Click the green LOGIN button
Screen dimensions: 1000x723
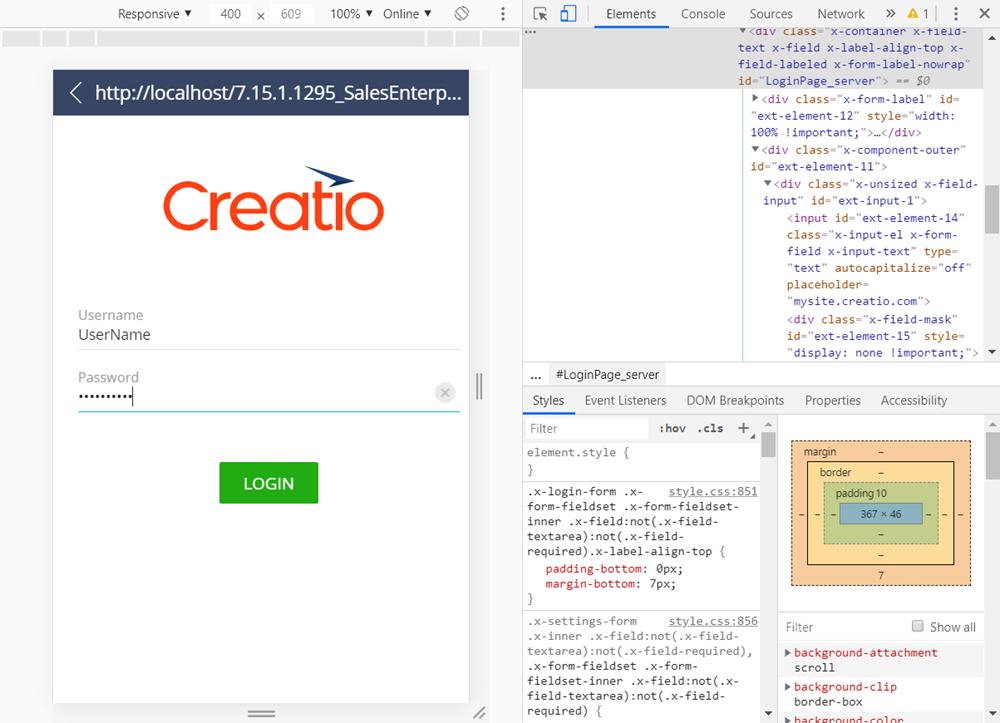click(268, 483)
